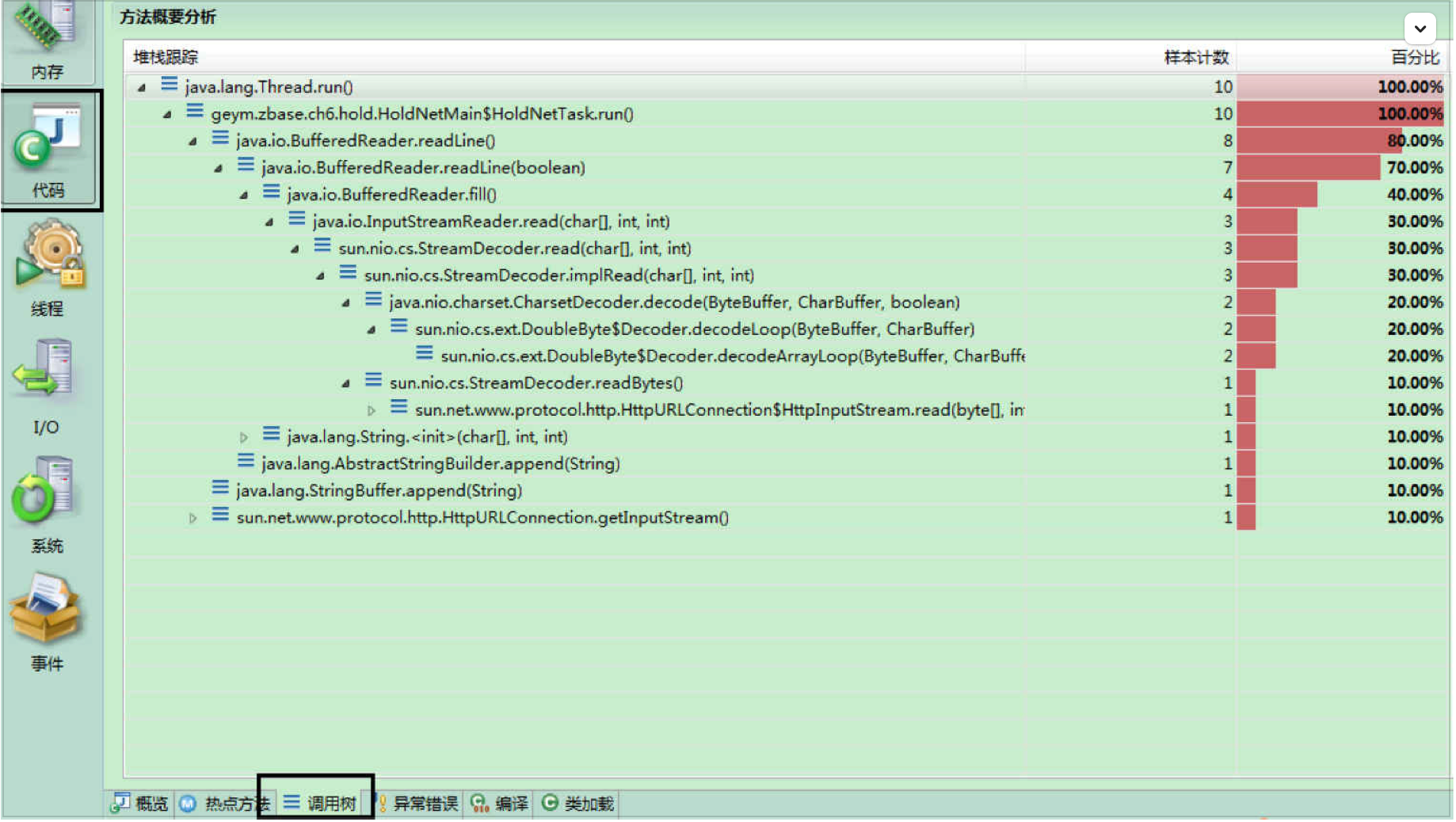
Task: Open the 事件 (Events) sidebar icon
Action: (x=46, y=622)
